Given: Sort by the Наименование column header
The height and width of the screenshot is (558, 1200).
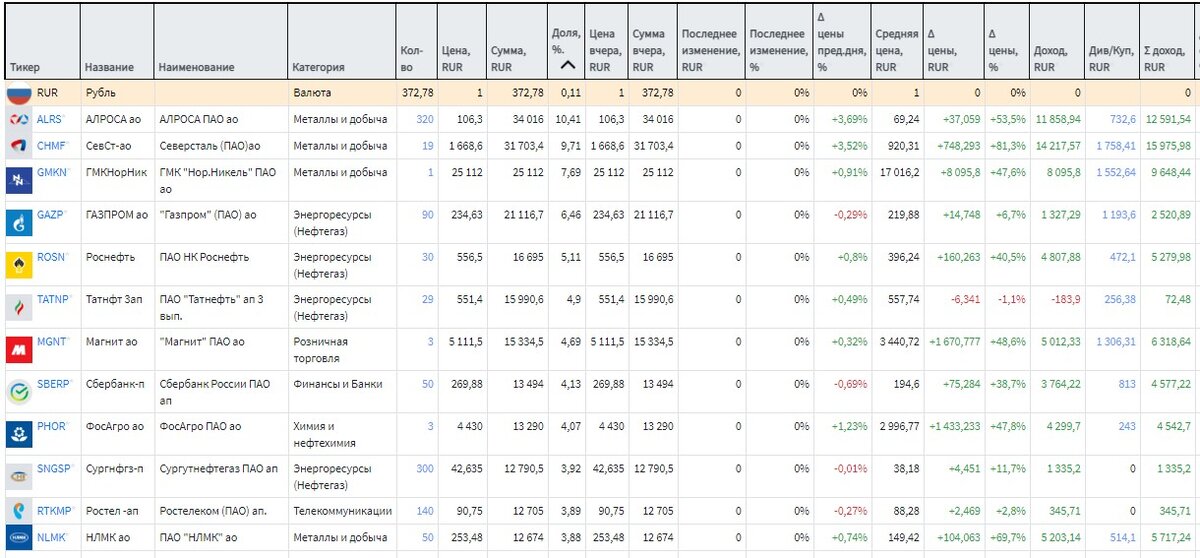Looking at the screenshot, I should [197, 67].
